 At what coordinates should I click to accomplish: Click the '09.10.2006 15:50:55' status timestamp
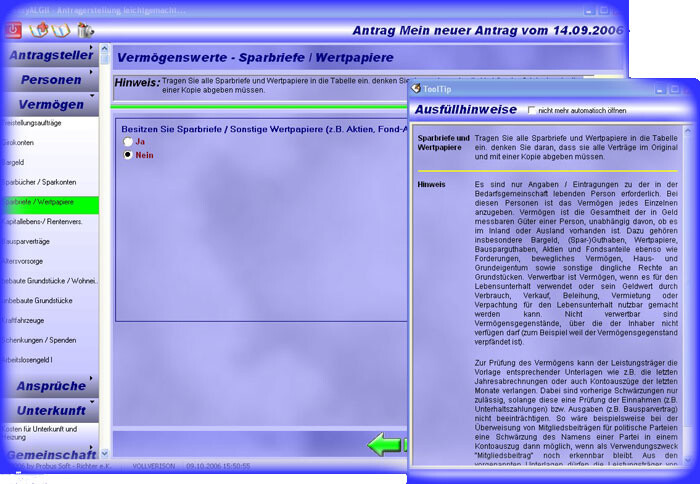(x=218, y=466)
